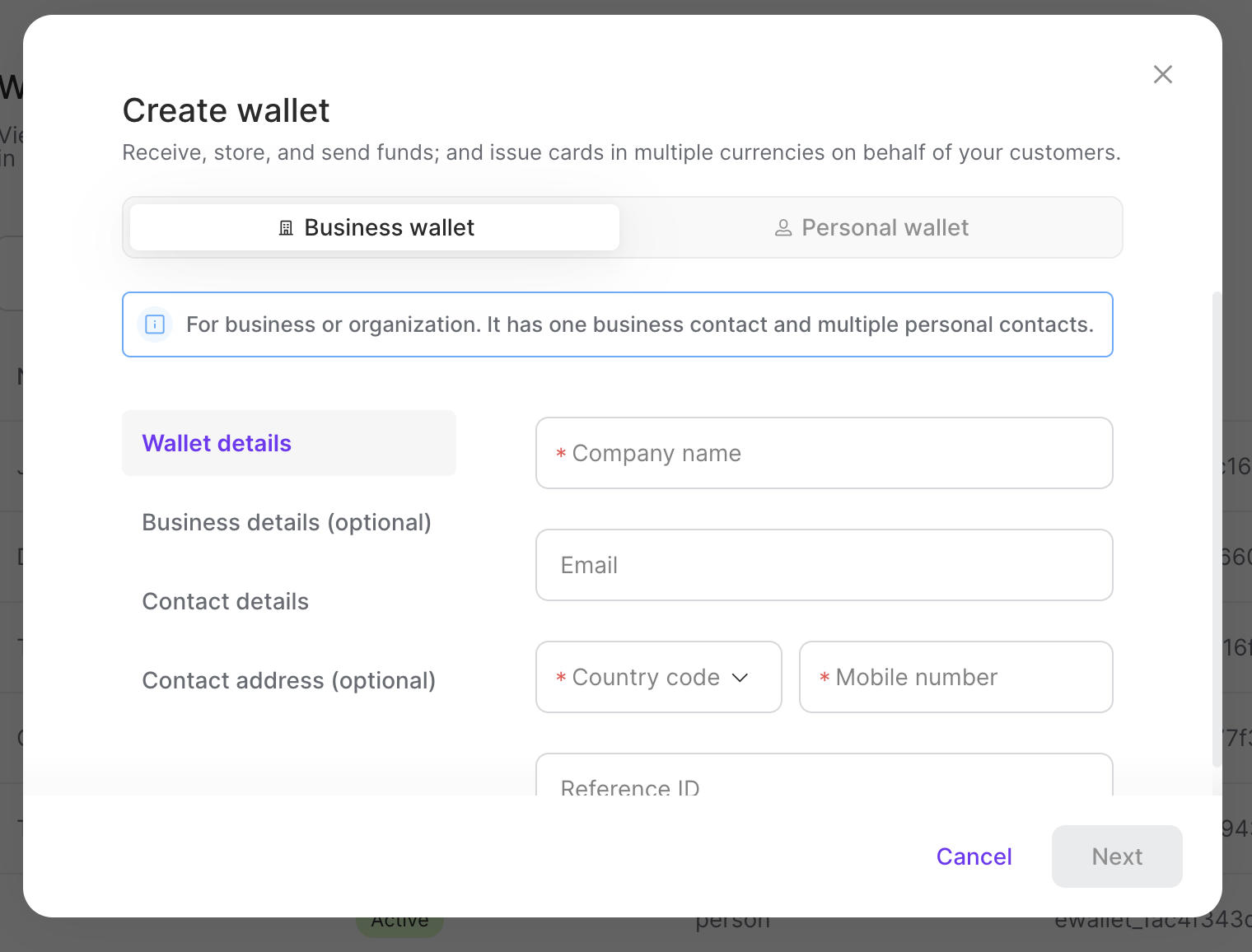Select the Reference ID field
1252x952 pixels.
click(x=824, y=782)
